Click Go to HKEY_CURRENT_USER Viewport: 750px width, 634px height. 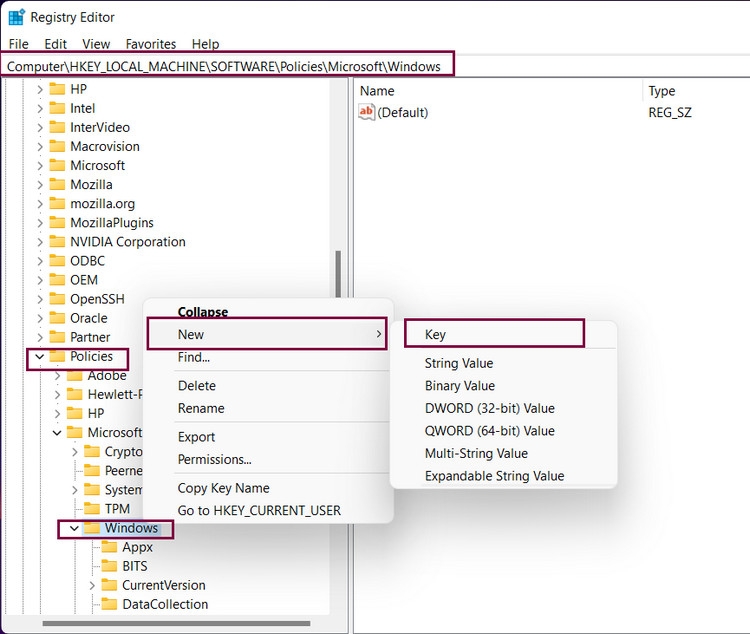[268, 511]
